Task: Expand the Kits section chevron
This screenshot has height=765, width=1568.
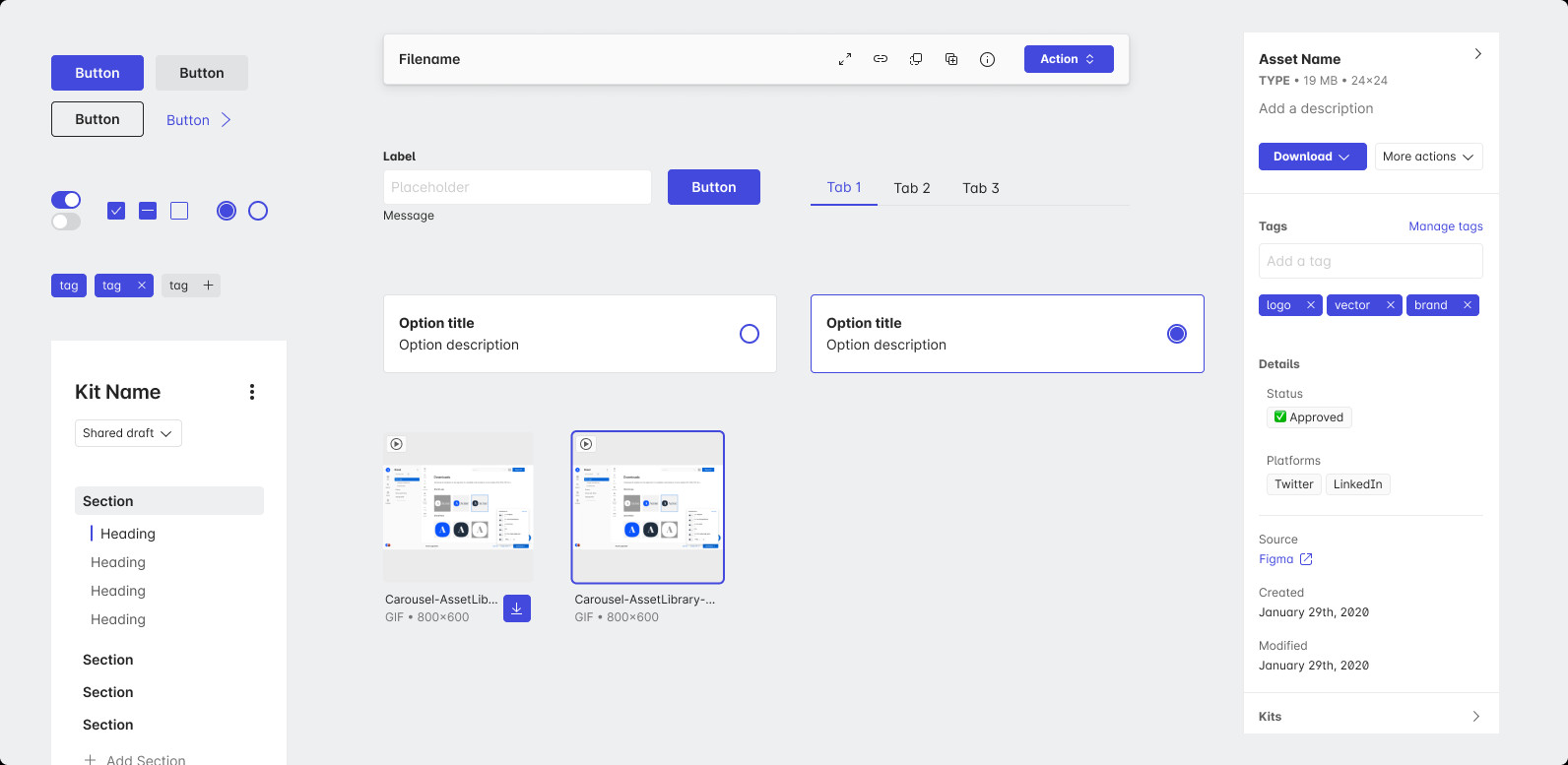Action: point(1475,716)
